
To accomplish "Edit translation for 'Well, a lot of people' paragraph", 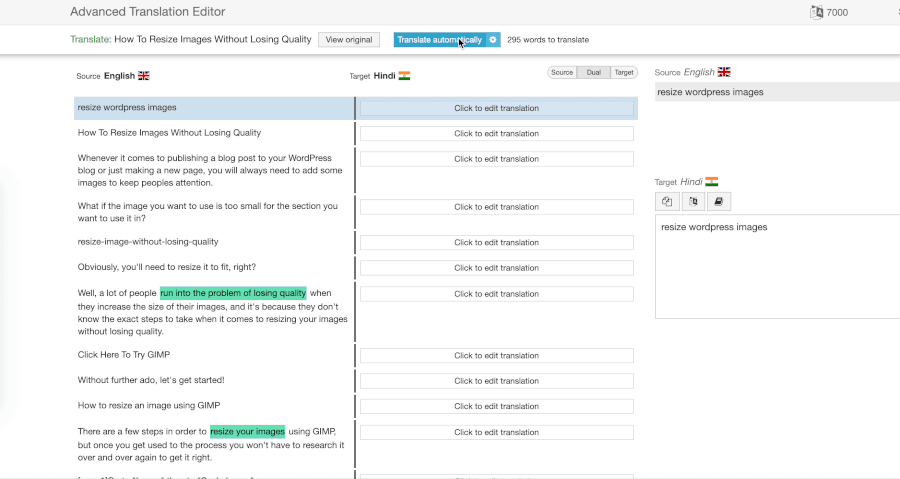I will click(496, 294).
